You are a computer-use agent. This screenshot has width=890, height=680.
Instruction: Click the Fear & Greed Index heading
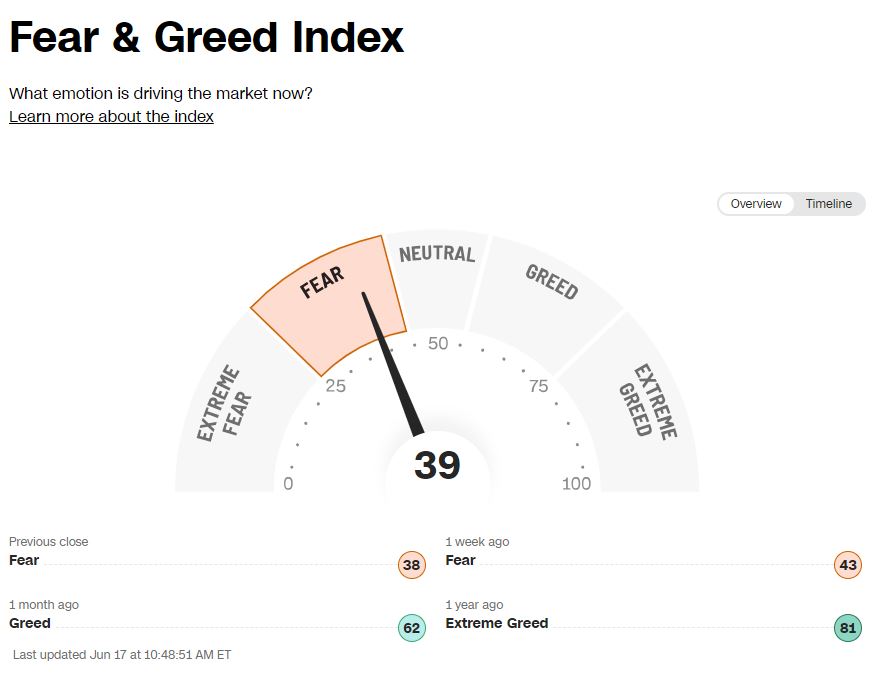click(207, 38)
